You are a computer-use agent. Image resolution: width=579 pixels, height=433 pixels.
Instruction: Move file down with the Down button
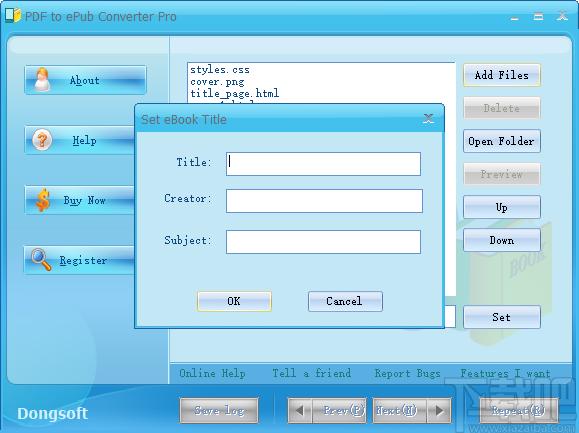click(502, 240)
